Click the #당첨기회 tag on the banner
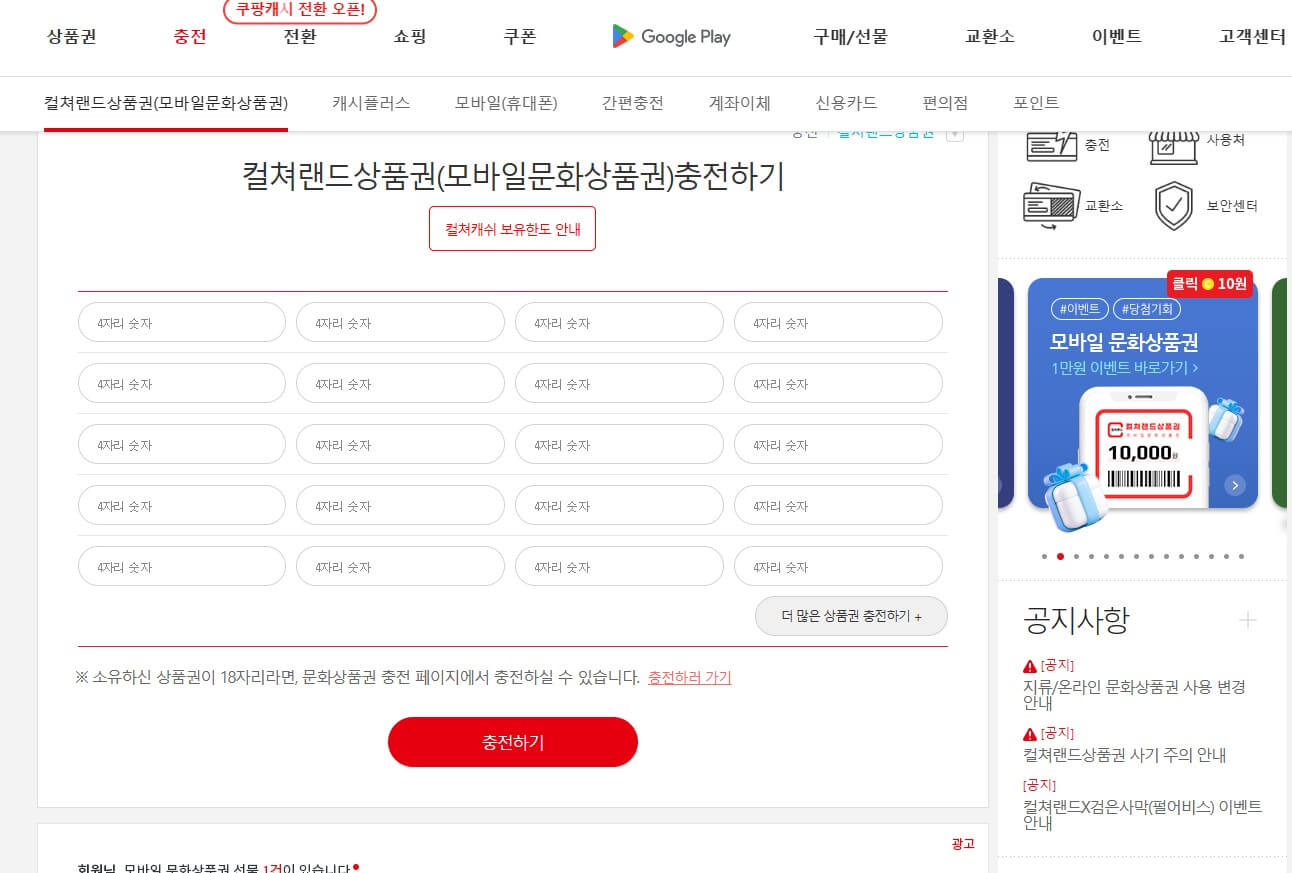Screen dimensions: 1292x873 click(x=1147, y=309)
